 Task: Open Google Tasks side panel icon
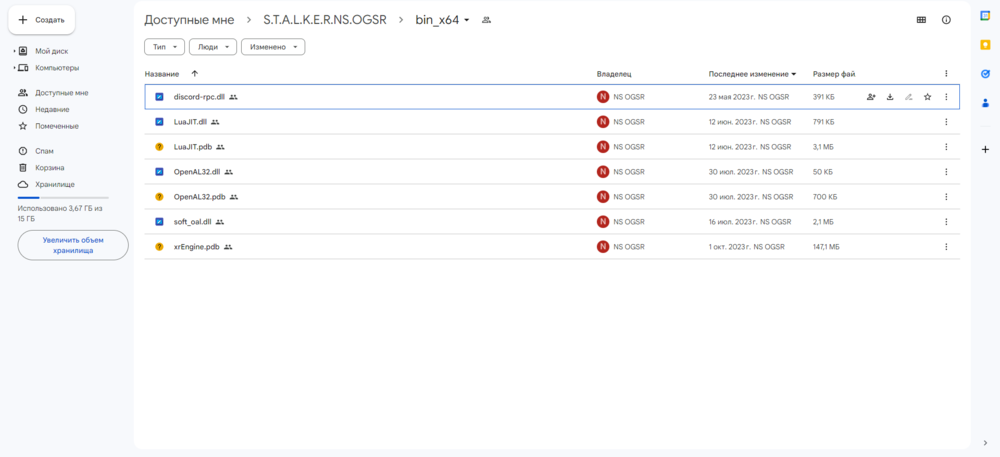[985, 74]
